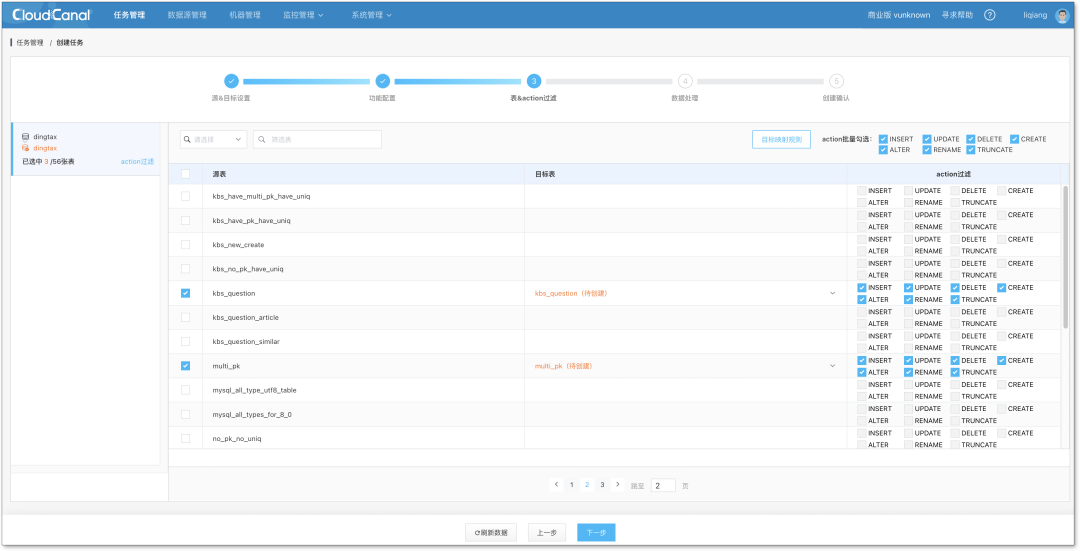Screen dimensions: 1080x551
Task: Uncheck the multi_pk row checkbox
Action: [x=185, y=366]
